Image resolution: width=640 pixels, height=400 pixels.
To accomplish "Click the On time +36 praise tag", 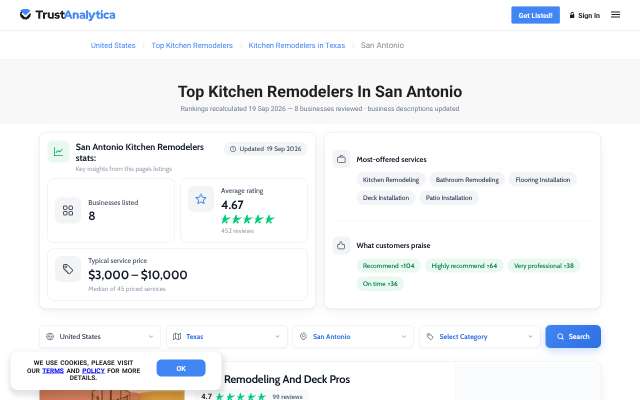I will click(x=380, y=284).
